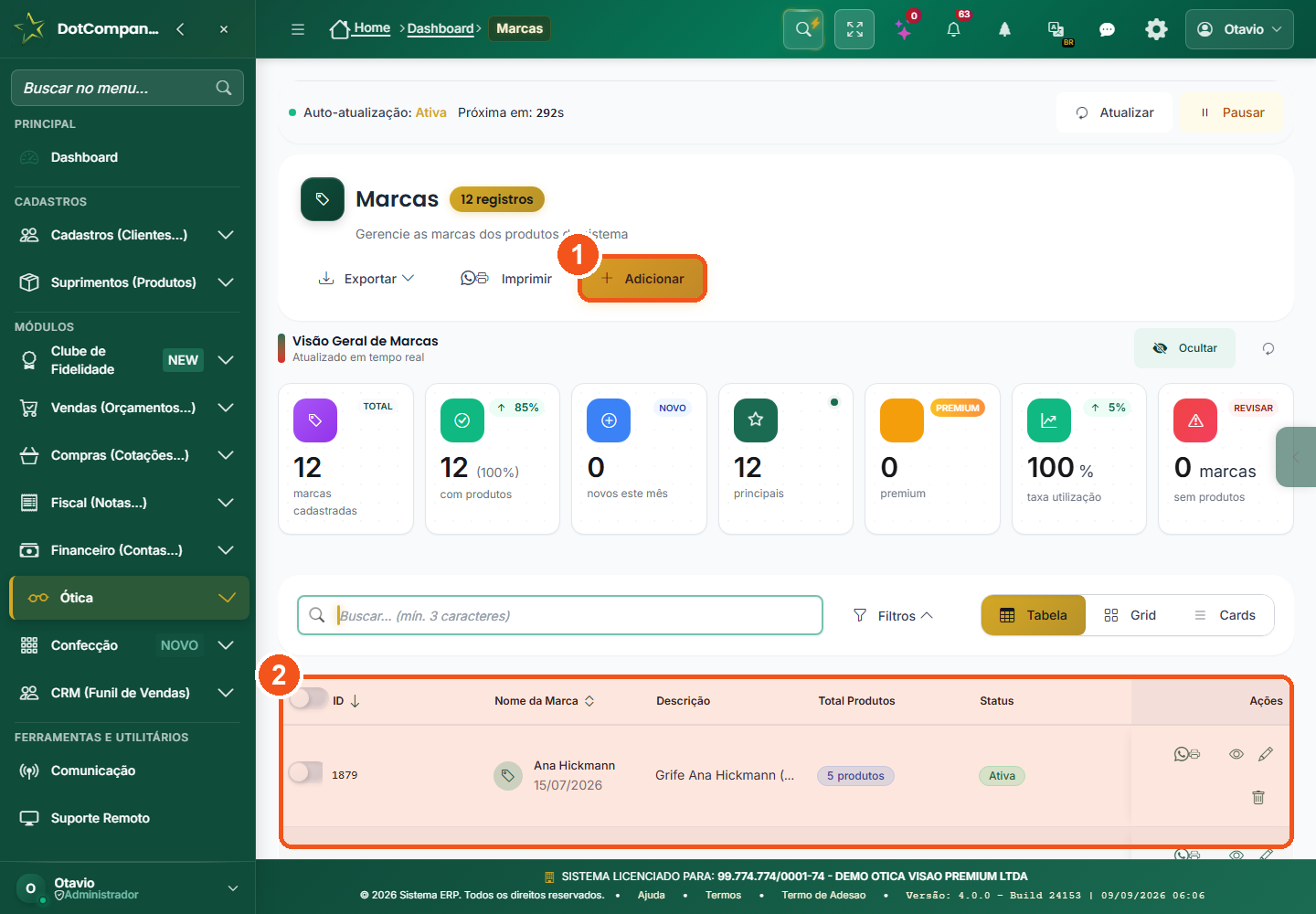The image size is (1316, 914).
Task: Pause the auto-update
Action: [x=1231, y=112]
